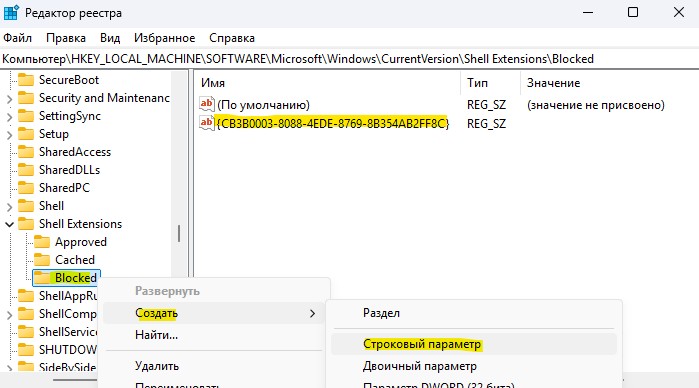Choose Удалить in the context menu

pos(157,366)
